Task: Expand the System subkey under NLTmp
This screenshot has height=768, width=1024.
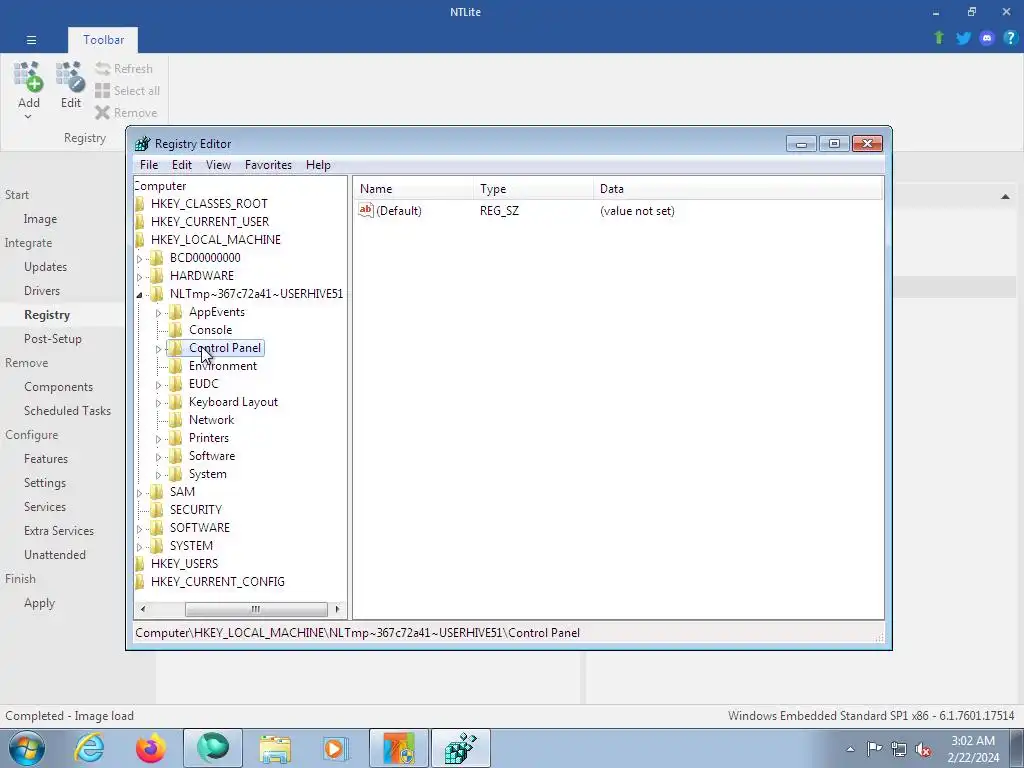Action: 158,475
